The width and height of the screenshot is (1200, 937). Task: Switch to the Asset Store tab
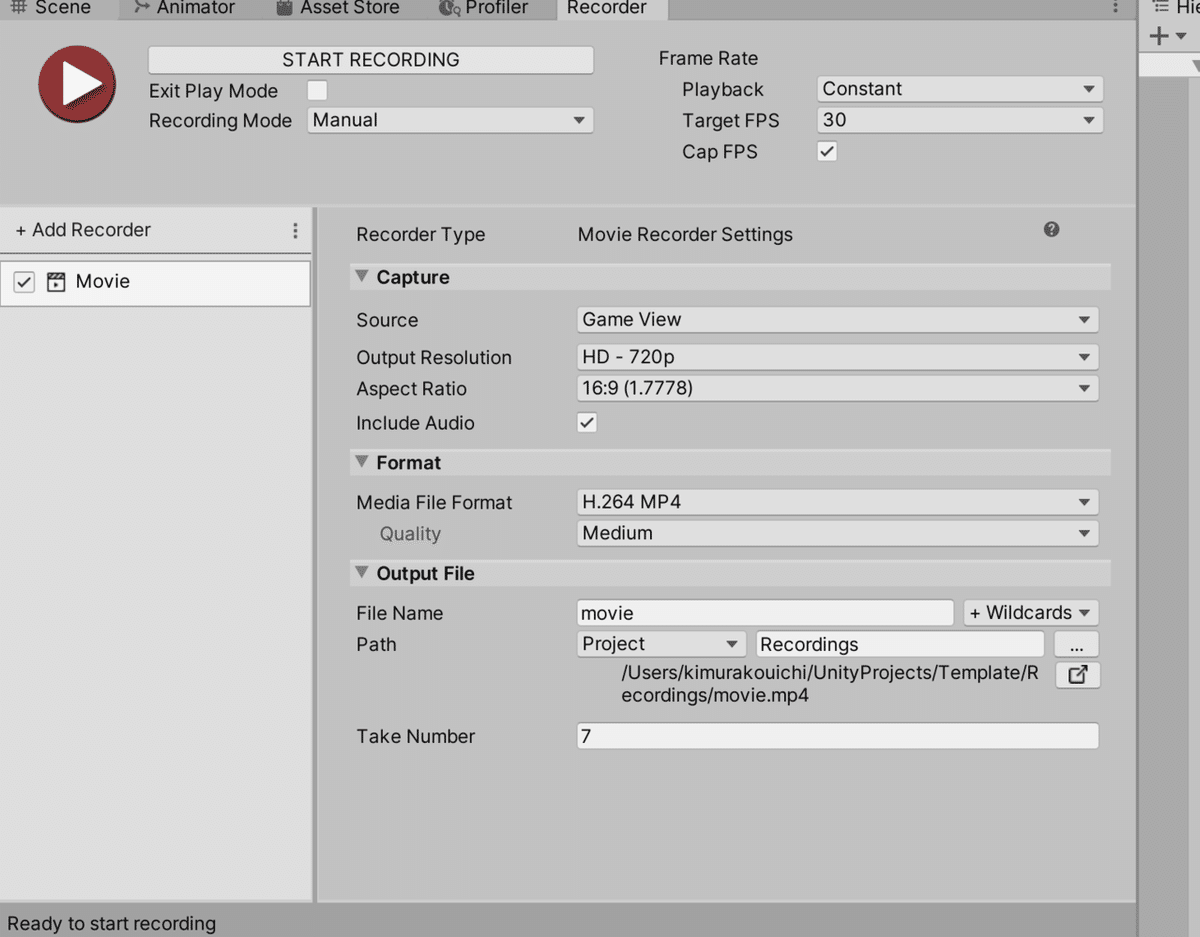point(337,8)
